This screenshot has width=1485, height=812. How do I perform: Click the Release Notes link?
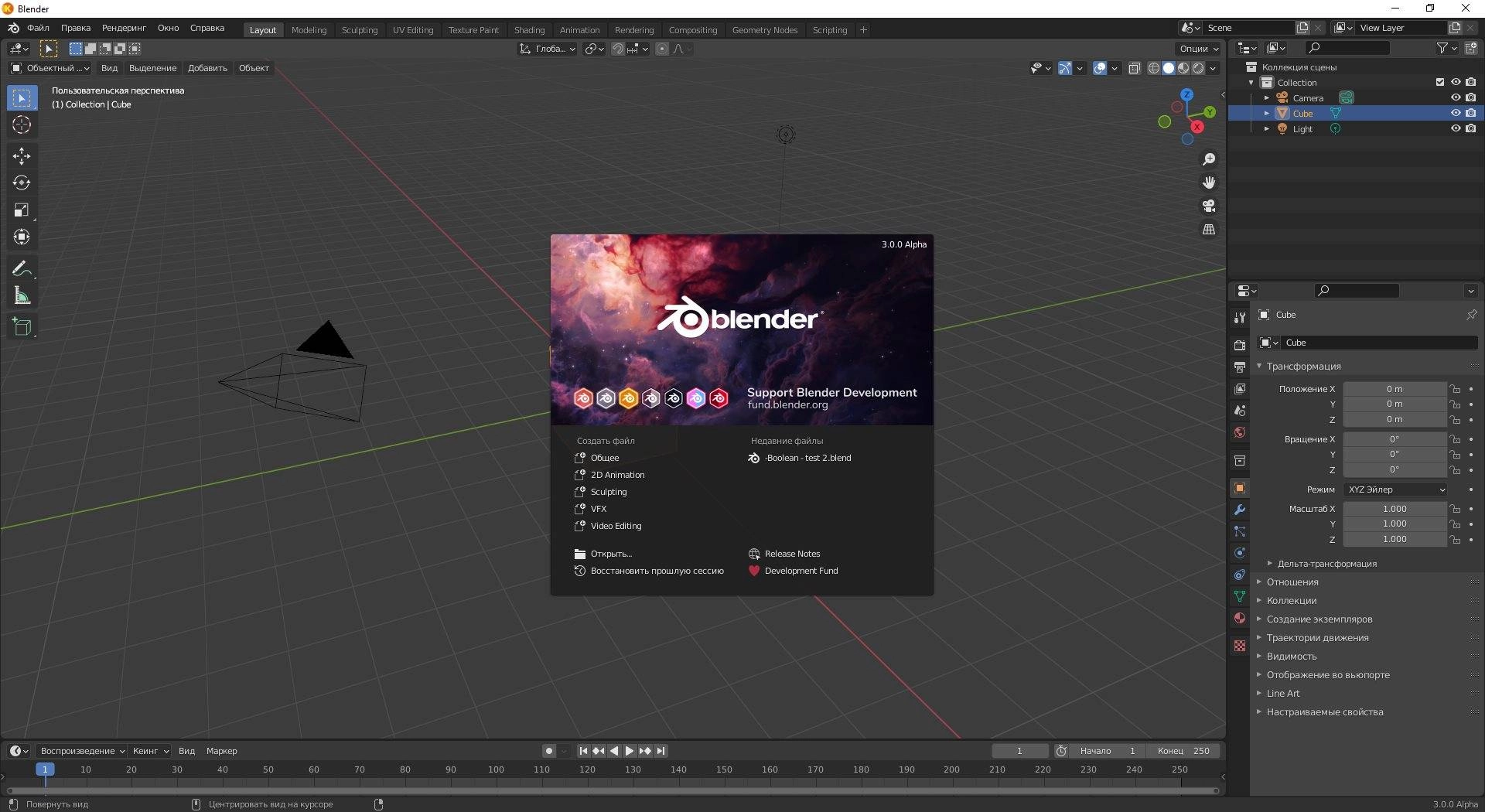pos(792,553)
